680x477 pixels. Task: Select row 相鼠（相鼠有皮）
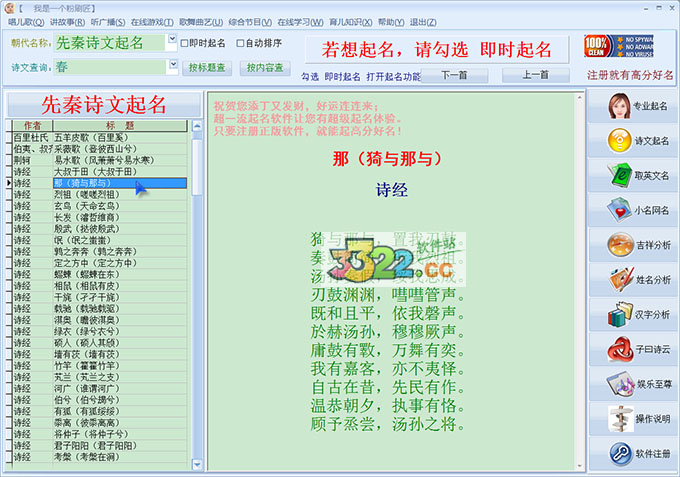click(120, 286)
